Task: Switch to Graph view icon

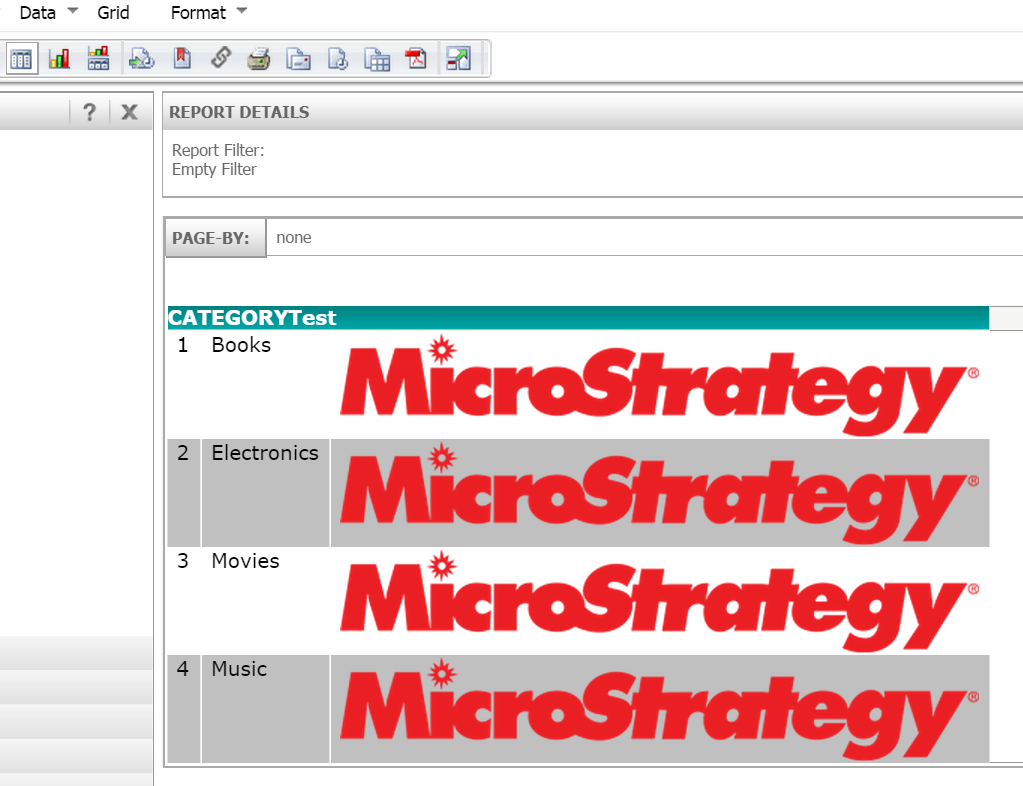Action: pyautogui.click(x=59, y=59)
